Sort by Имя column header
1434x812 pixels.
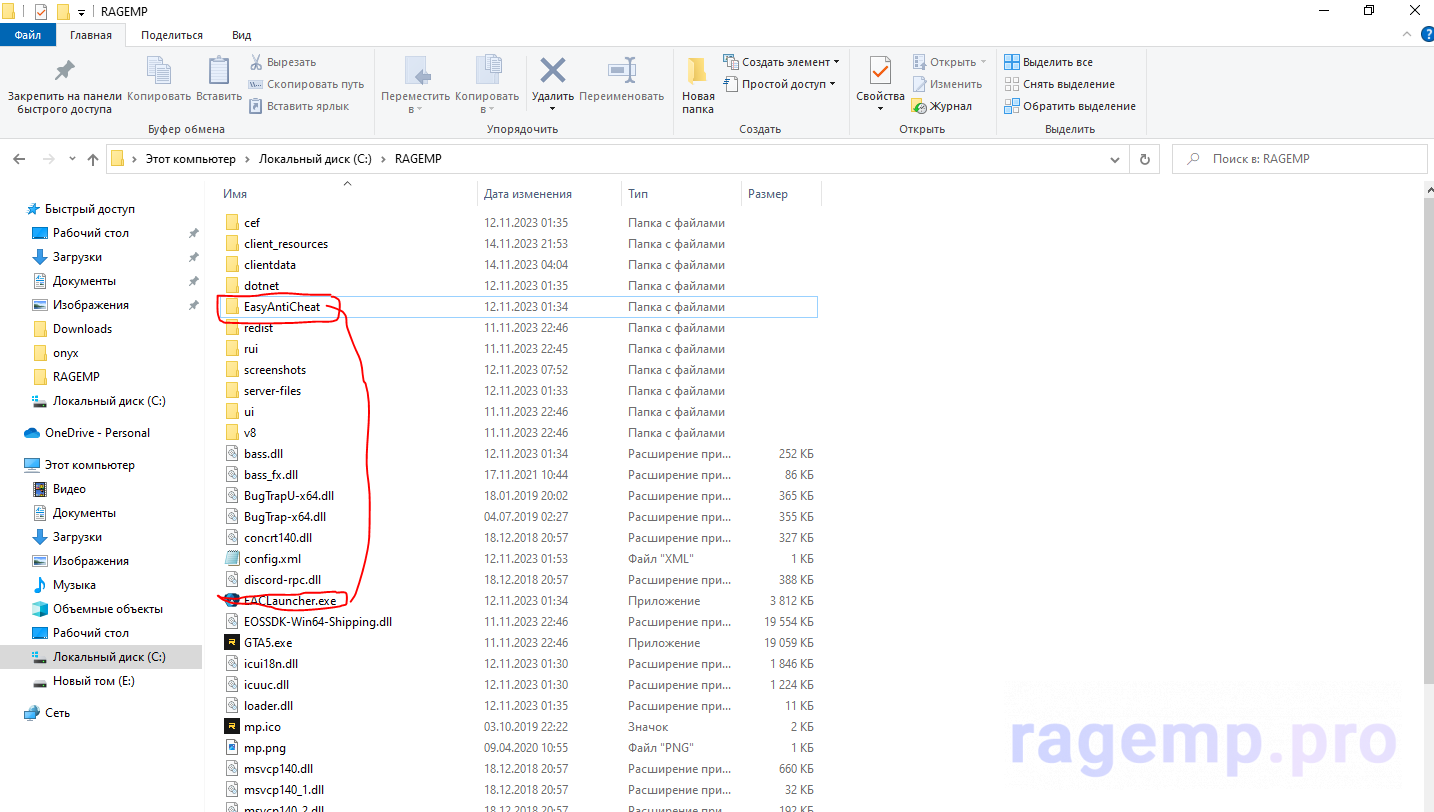point(349,194)
